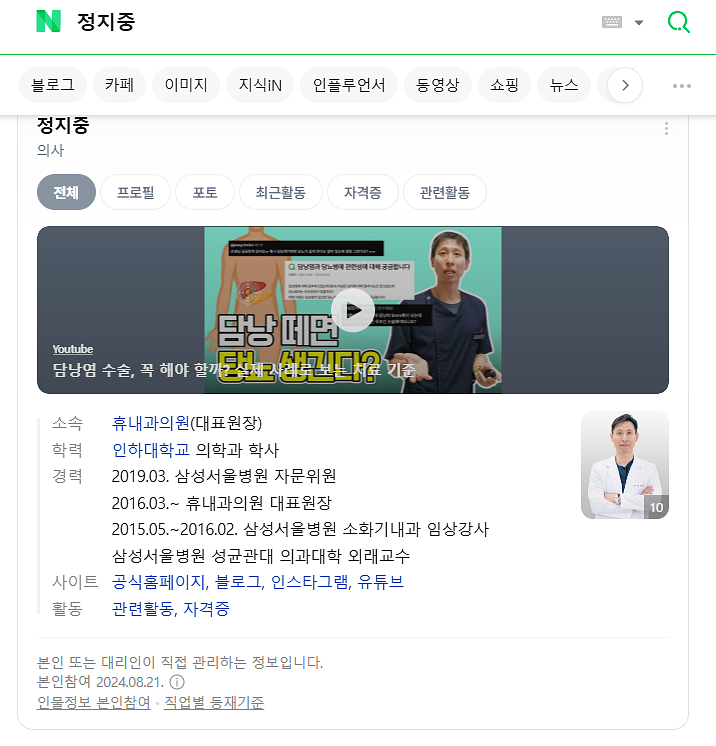
Task: Select the 최근활동 filter chip
Action: (281, 192)
